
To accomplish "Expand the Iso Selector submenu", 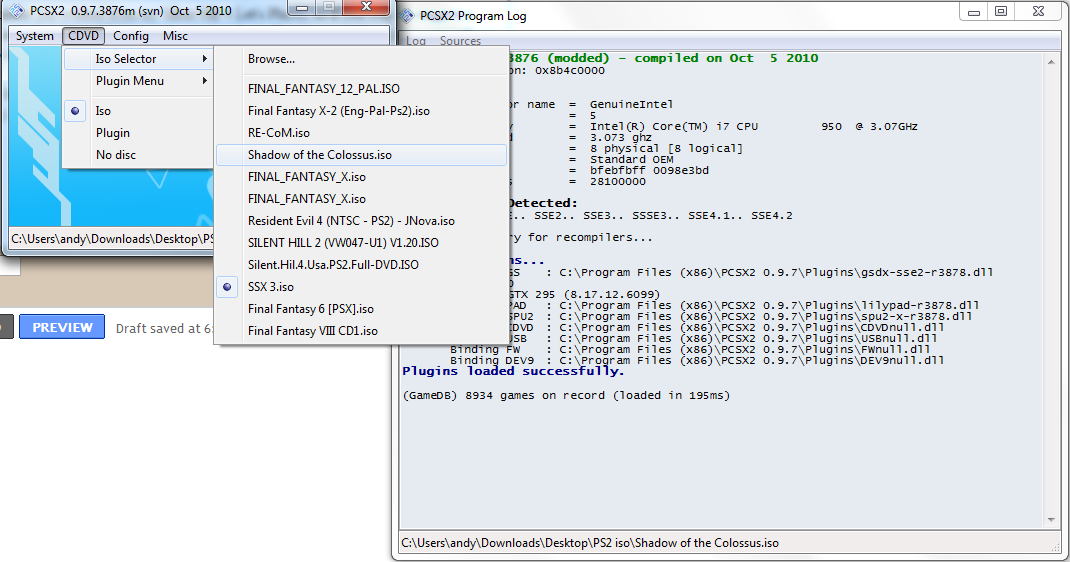I will 139,59.
